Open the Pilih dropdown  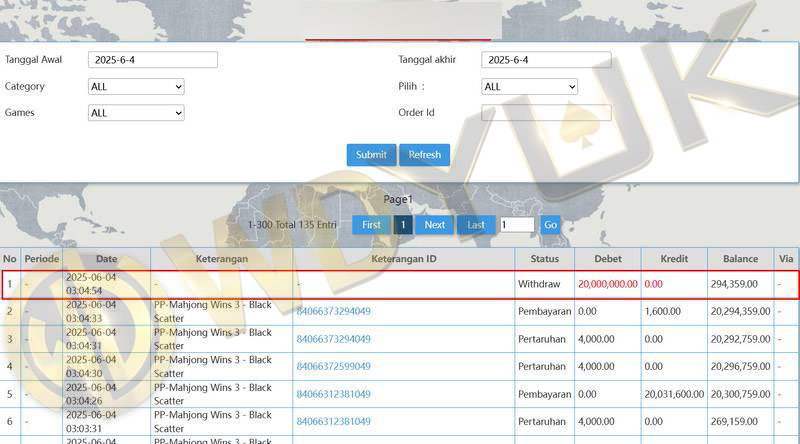tap(530, 87)
